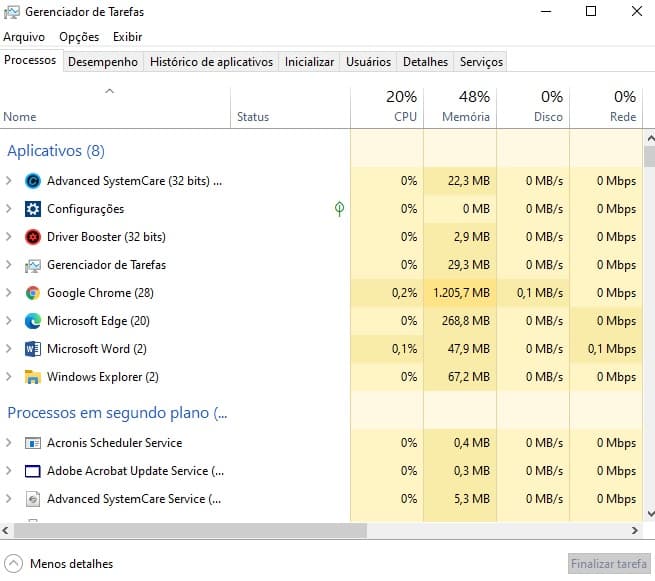Click Chrome's 1.205,7 MB memory value
Viewport: 655px width, 581px height.
[461, 293]
